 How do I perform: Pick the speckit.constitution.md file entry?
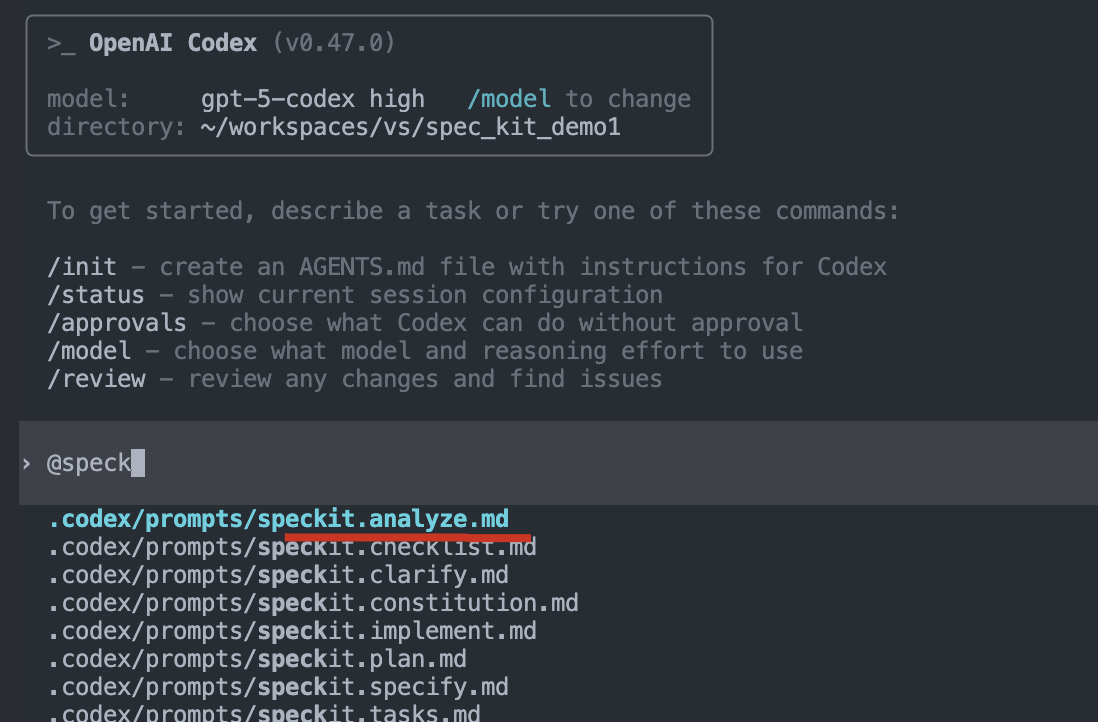coord(313,603)
